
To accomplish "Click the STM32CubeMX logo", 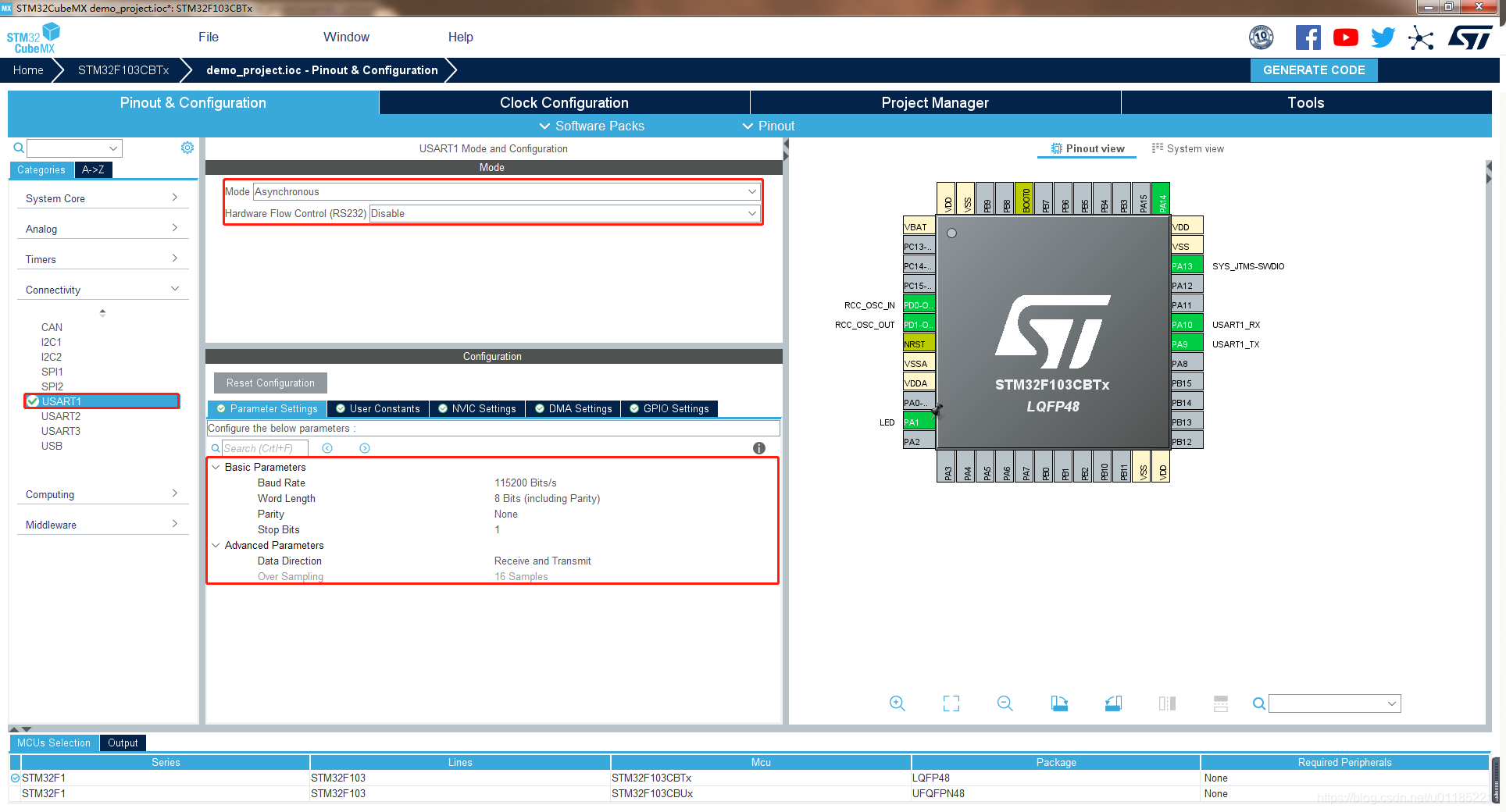I will pyautogui.click(x=34, y=38).
